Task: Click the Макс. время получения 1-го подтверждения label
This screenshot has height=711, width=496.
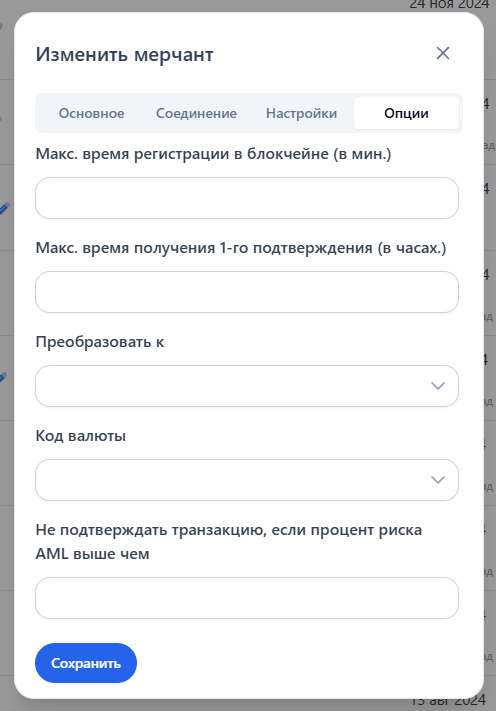Action: coord(241,248)
